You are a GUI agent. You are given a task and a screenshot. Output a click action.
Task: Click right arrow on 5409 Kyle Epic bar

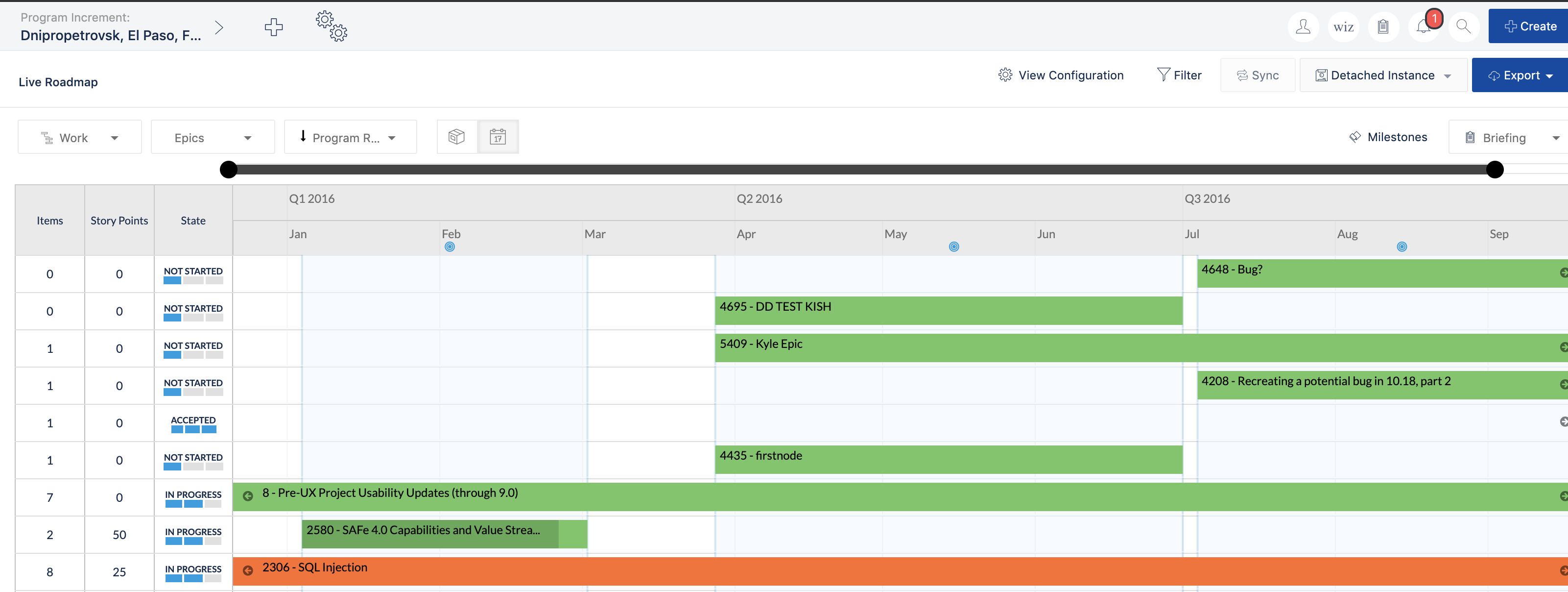point(1563,347)
